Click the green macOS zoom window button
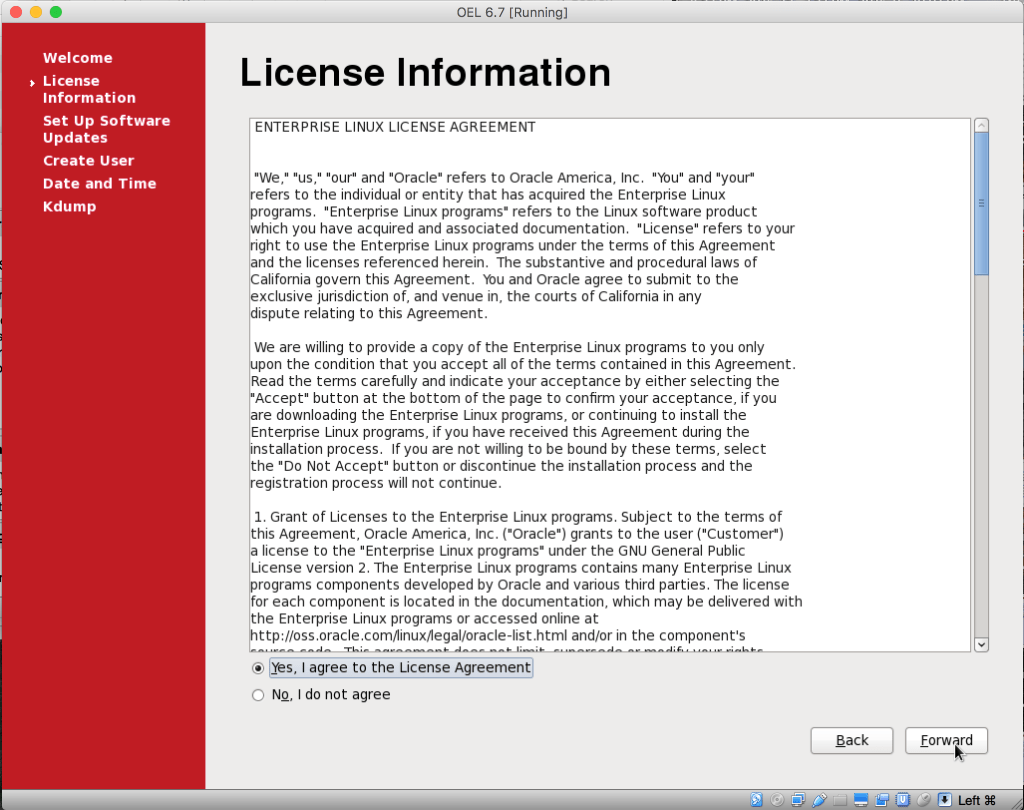Image resolution: width=1024 pixels, height=810 pixels. coord(56,12)
